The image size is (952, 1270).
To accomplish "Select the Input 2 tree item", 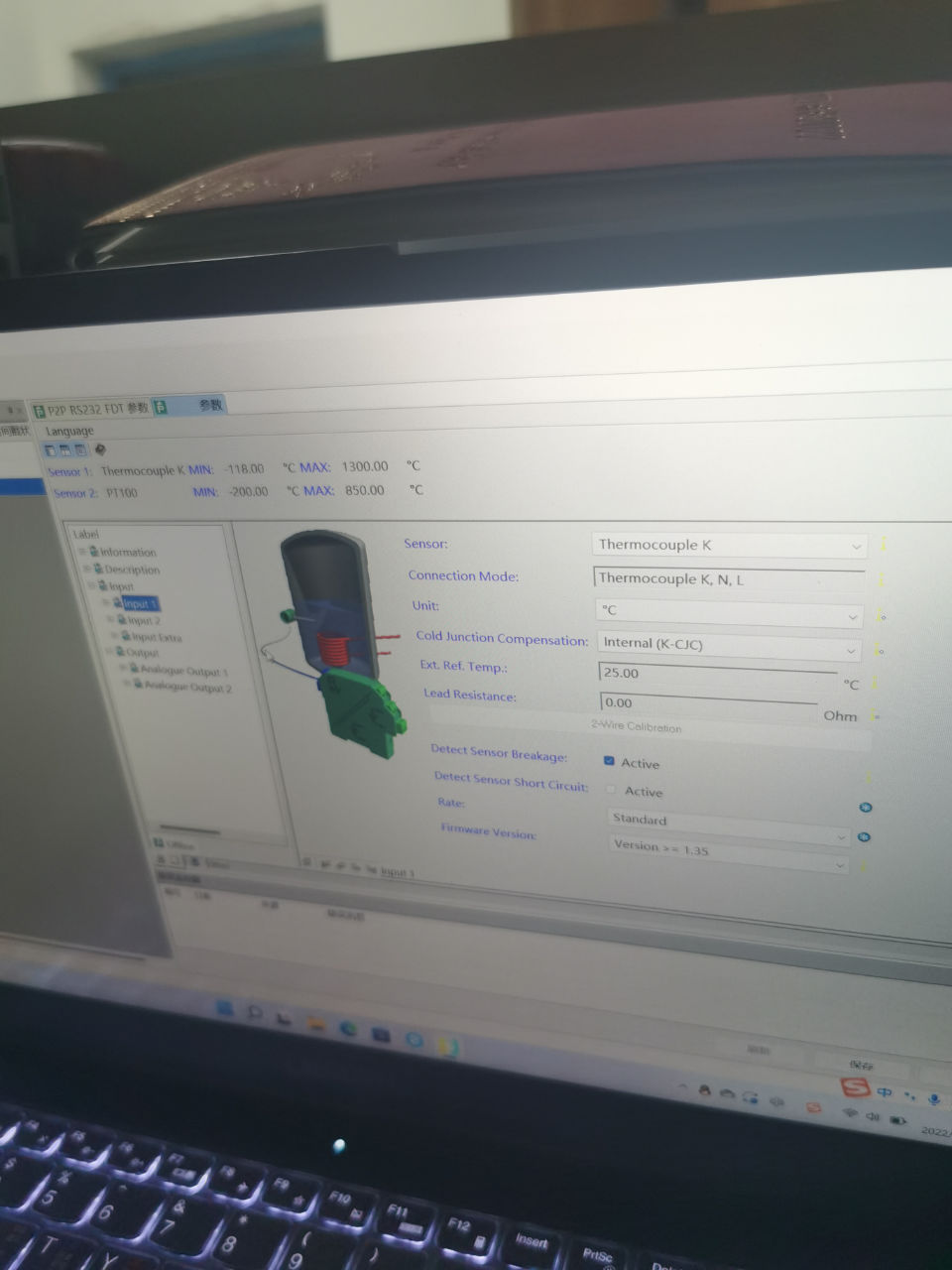I will pos(144,620).
